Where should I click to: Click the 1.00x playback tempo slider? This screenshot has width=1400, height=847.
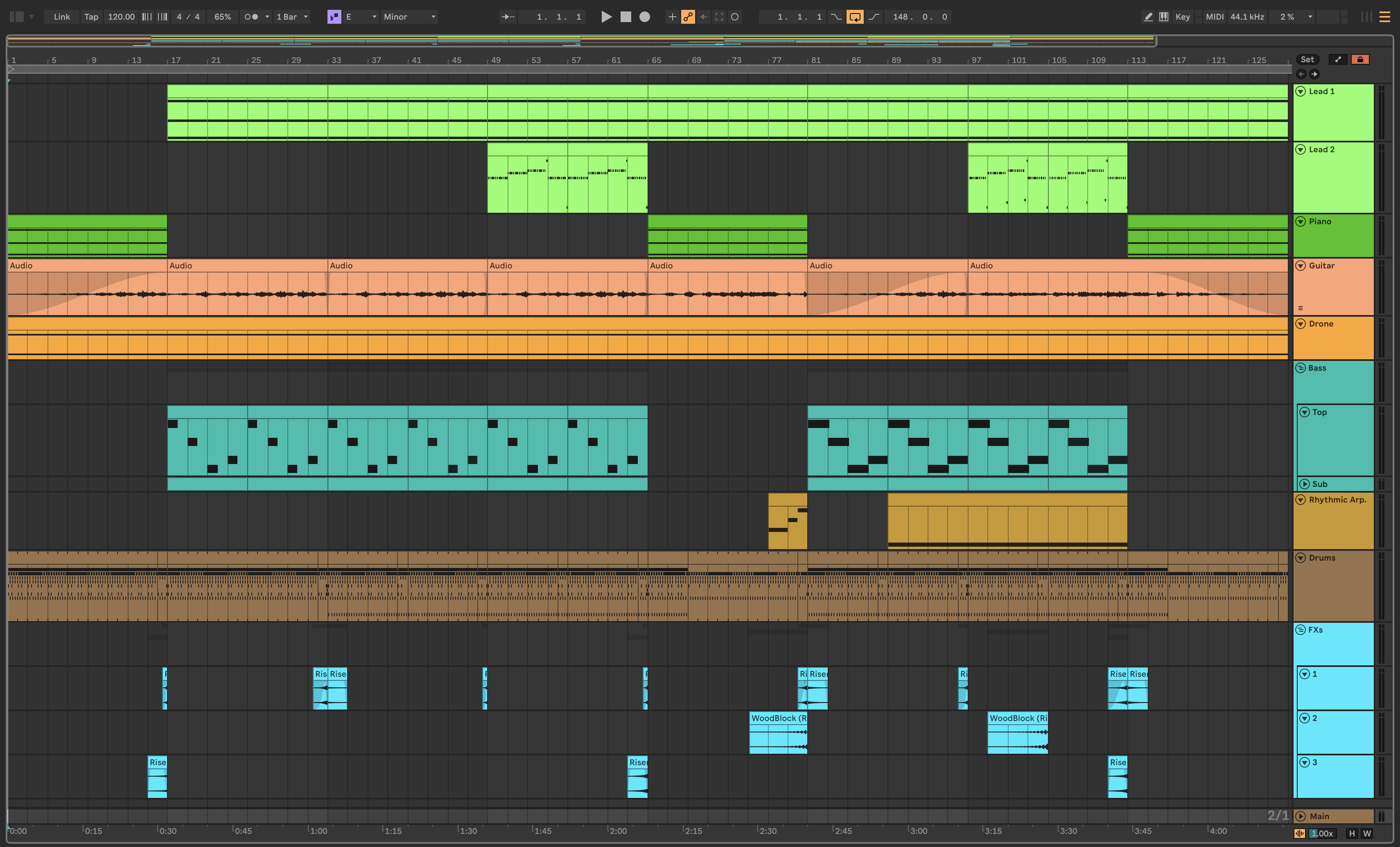tap(1322, 833)
